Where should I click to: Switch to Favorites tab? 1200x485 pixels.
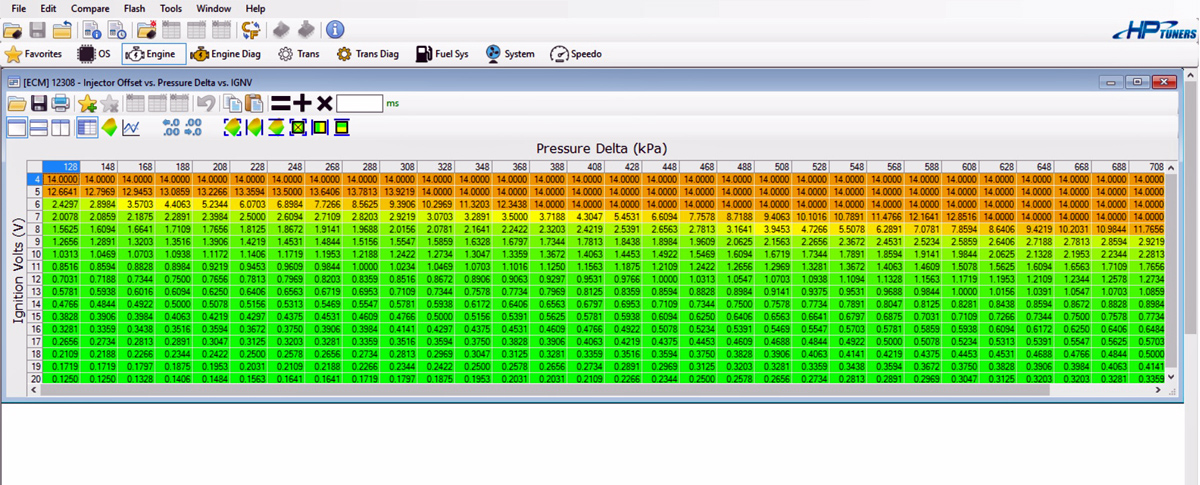33,54
